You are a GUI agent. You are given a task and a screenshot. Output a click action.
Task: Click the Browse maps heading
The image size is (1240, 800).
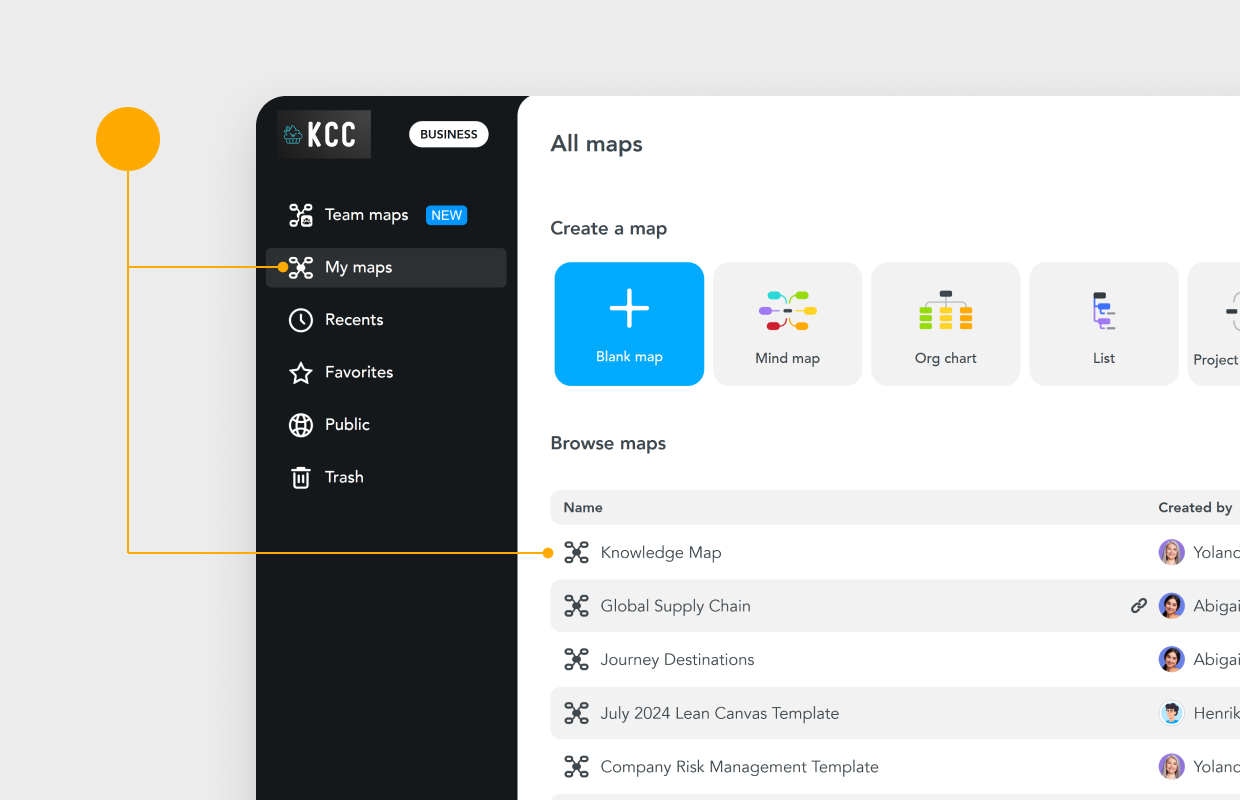(x=608, y=444)
